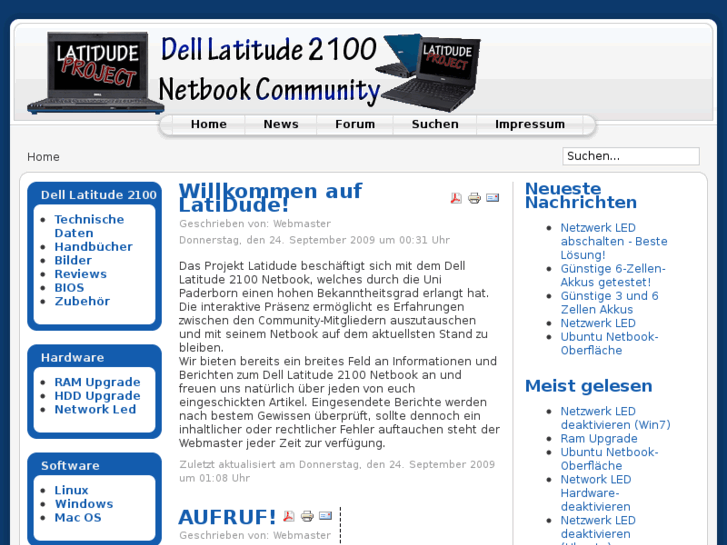Click the left Latidude Project laptop logo
The width and height of the screenshot is (727, 545).
coord(96,73)
